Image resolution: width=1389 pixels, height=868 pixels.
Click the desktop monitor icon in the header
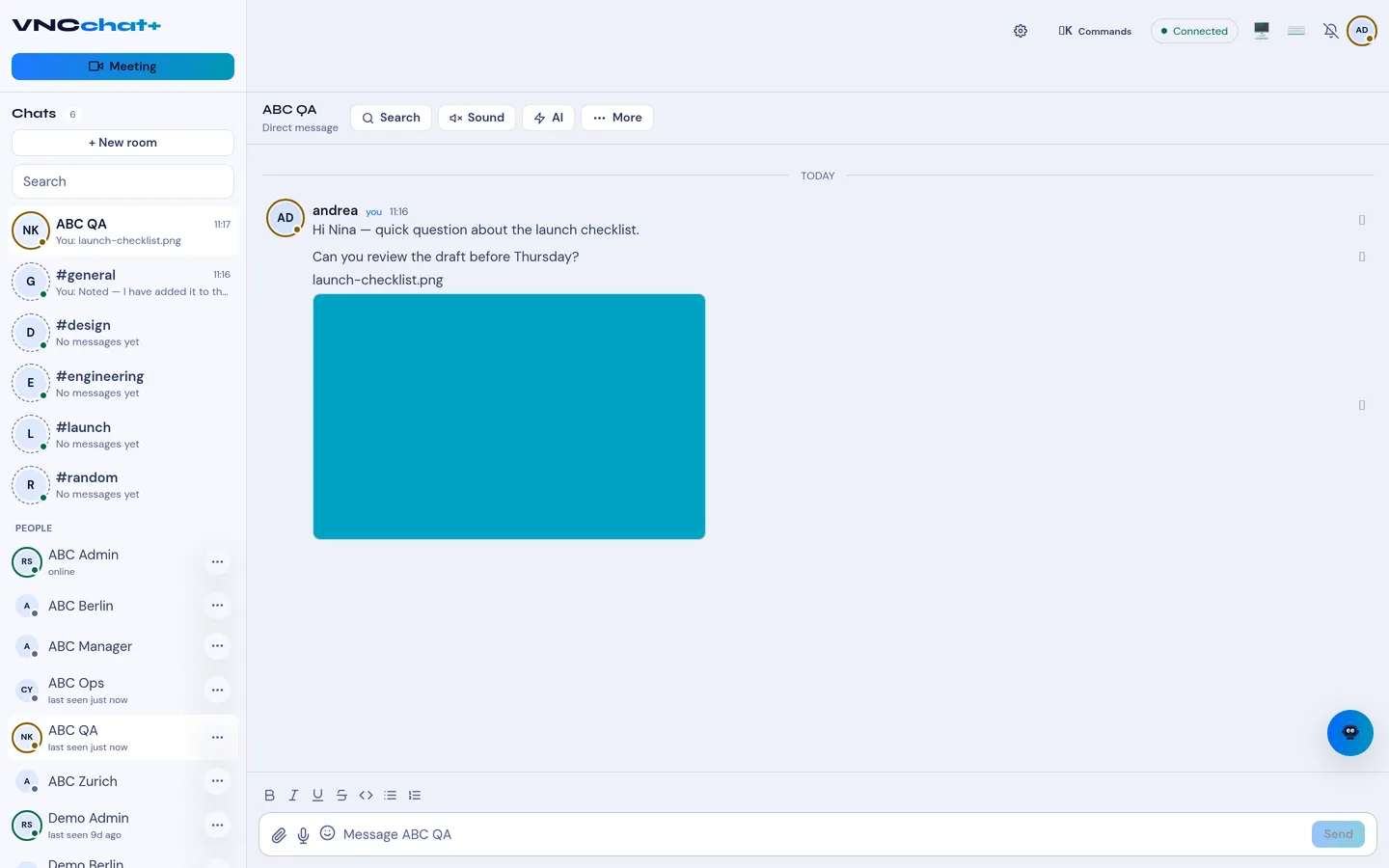pos(1262,31)
